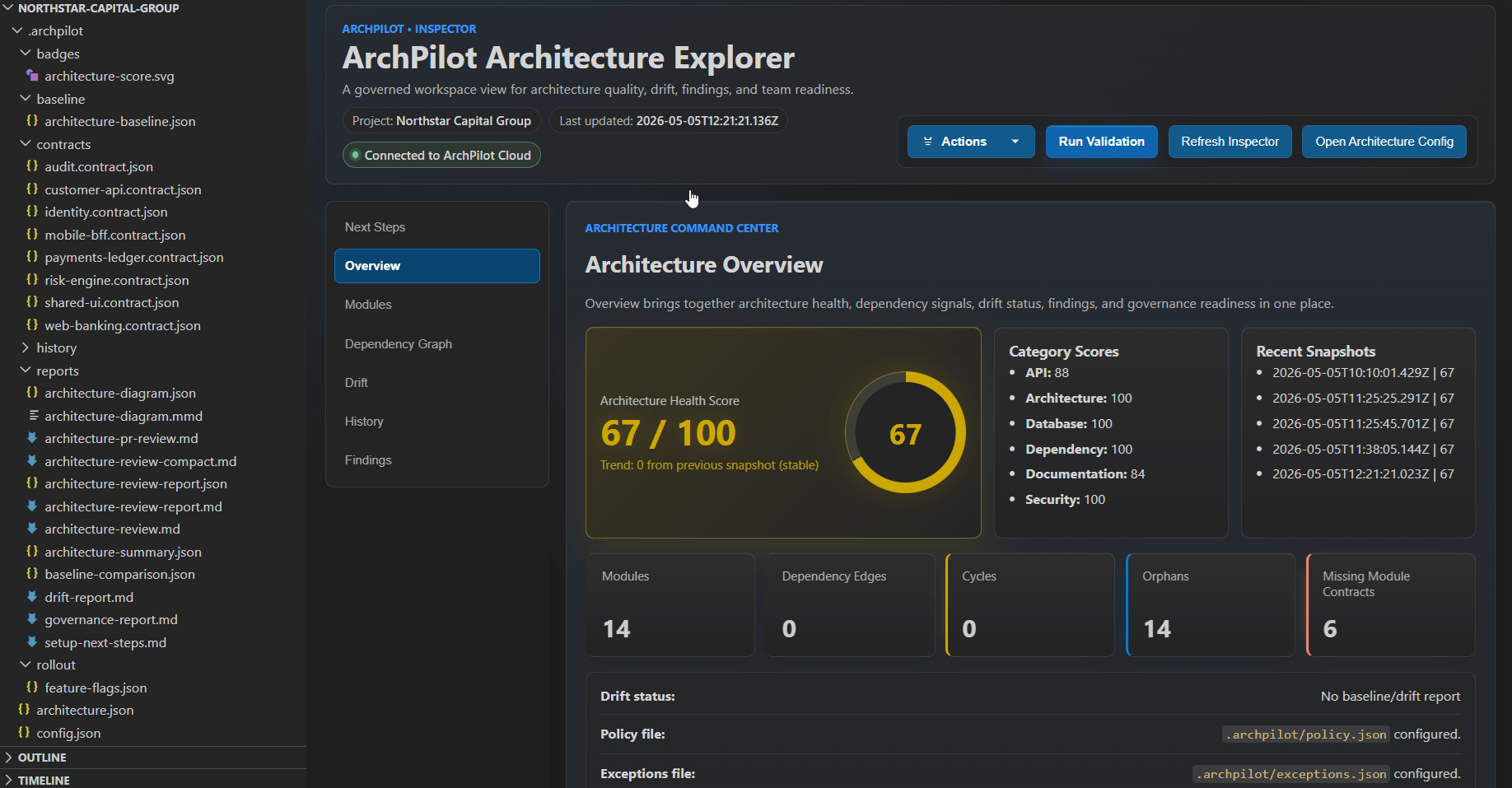Viewport: 1512px width, 788px height.
Task: Click the markdown icon of architecture-review.md
Action: pos(32,529)
